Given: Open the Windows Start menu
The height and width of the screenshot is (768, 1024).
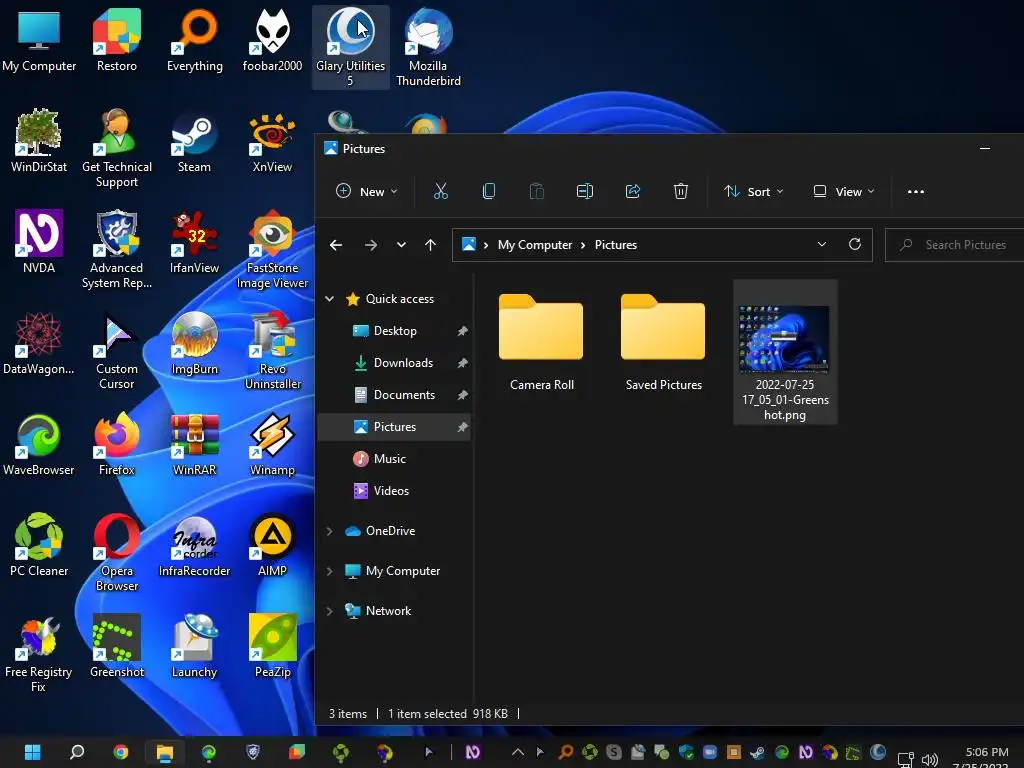Looking at the screenshot, I should 33,752.
